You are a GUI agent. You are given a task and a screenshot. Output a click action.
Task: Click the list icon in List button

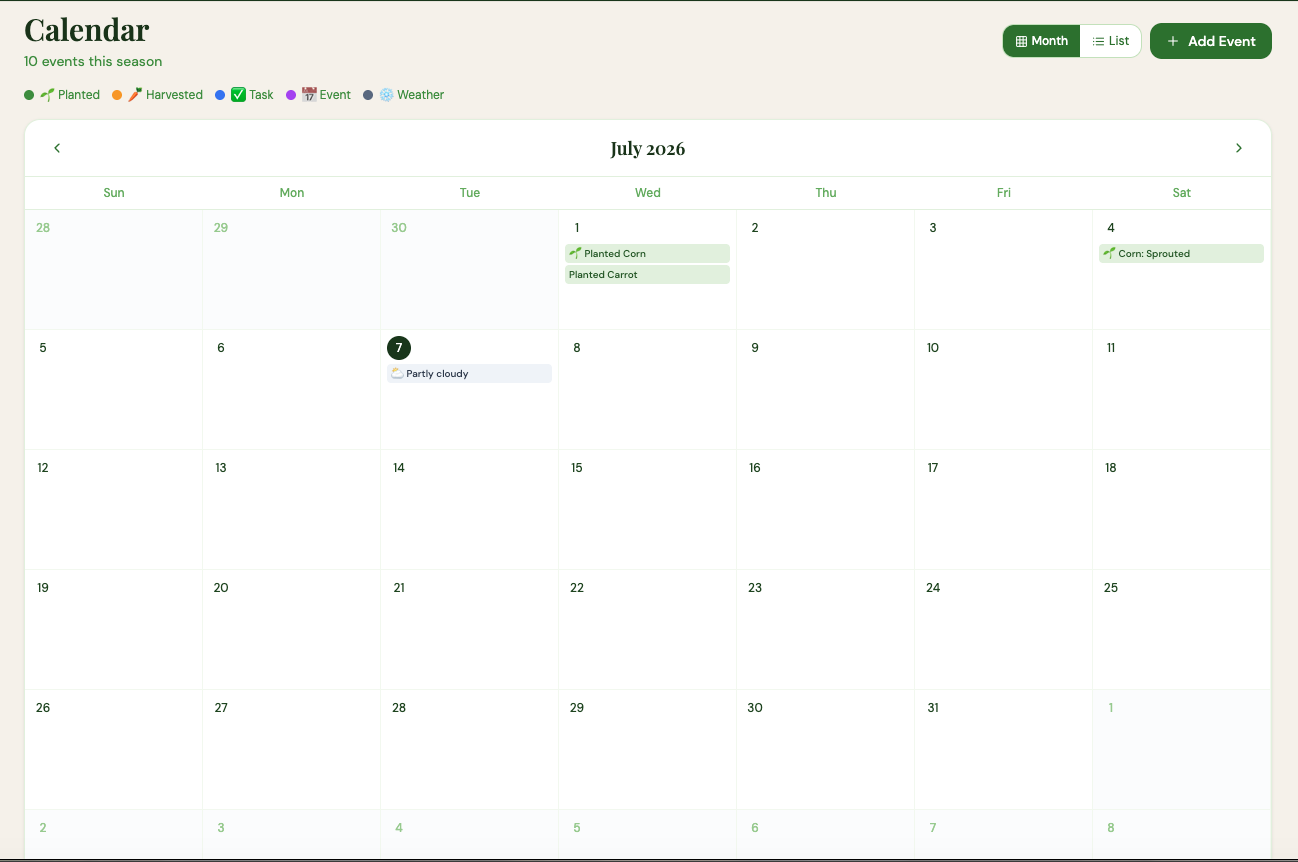click(1098, 41)
